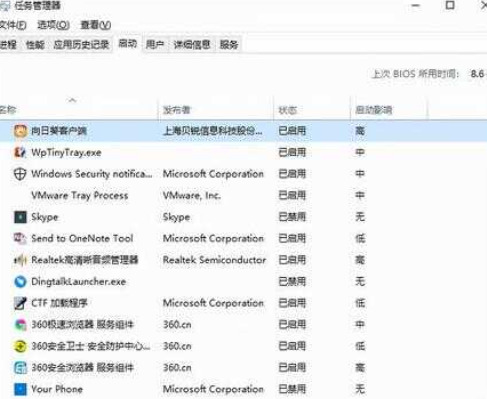The width and height of the screenshot is (487, 399).
Task: Switch to the 进程 tab
Action: click(x=8, y=44)
